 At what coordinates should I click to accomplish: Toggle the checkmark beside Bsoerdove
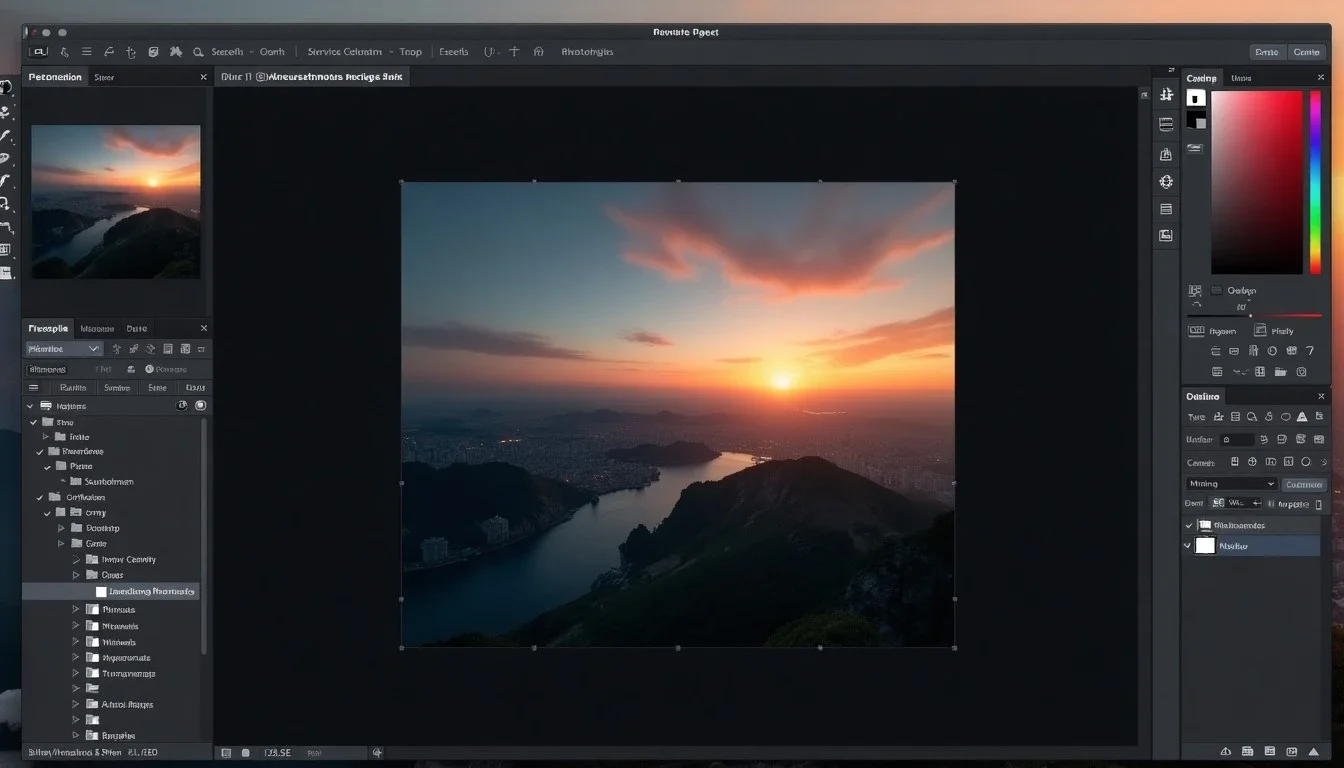pos(40,452)
